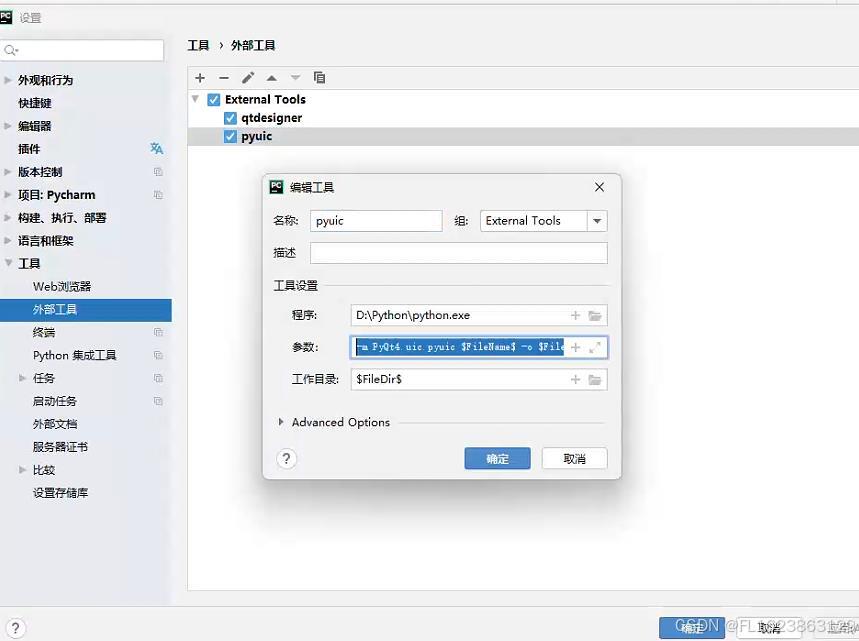Select the pyuic row in the tools list
Viewport: 859px width, 641px height.
[523, 136]
